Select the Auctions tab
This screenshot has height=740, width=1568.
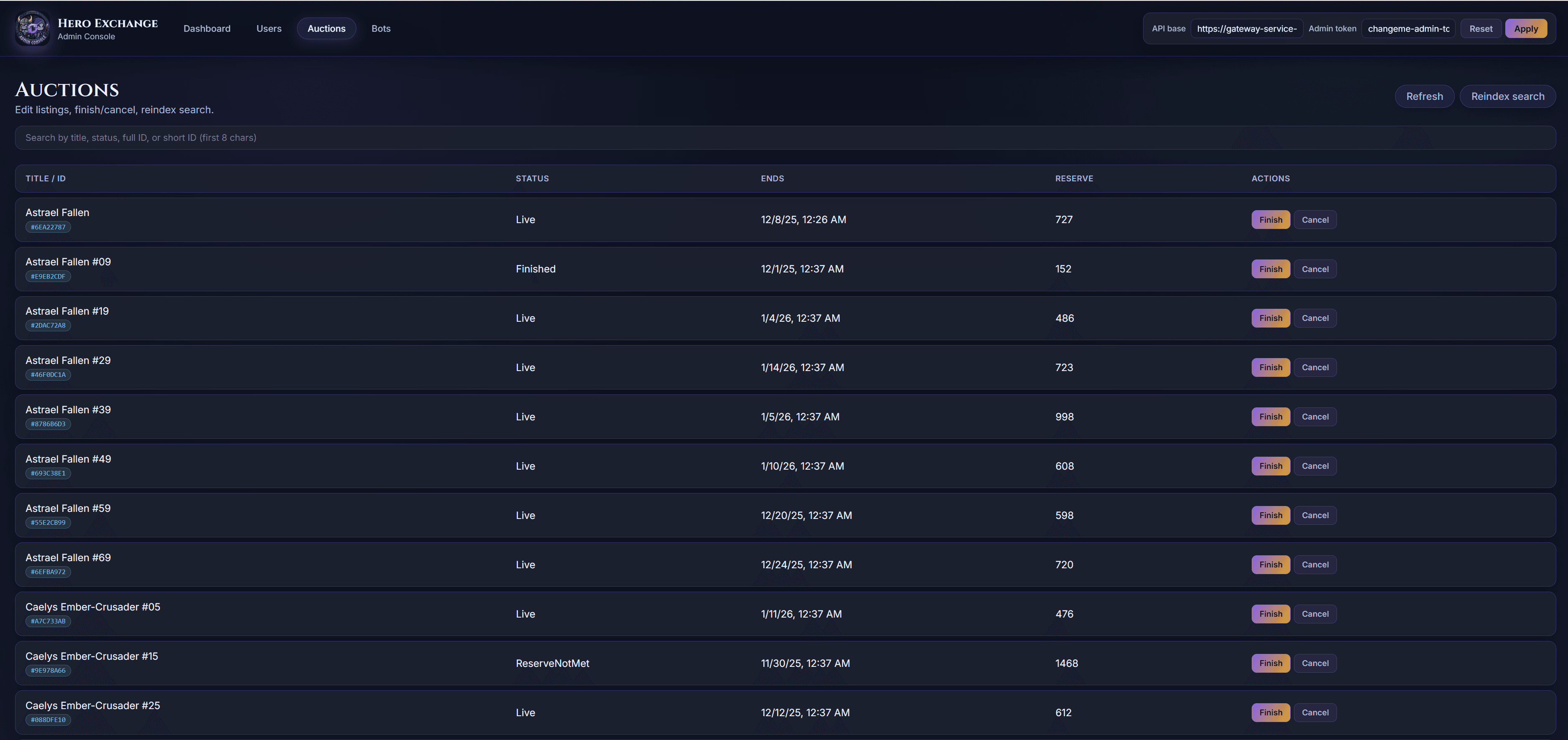point(326,28)
